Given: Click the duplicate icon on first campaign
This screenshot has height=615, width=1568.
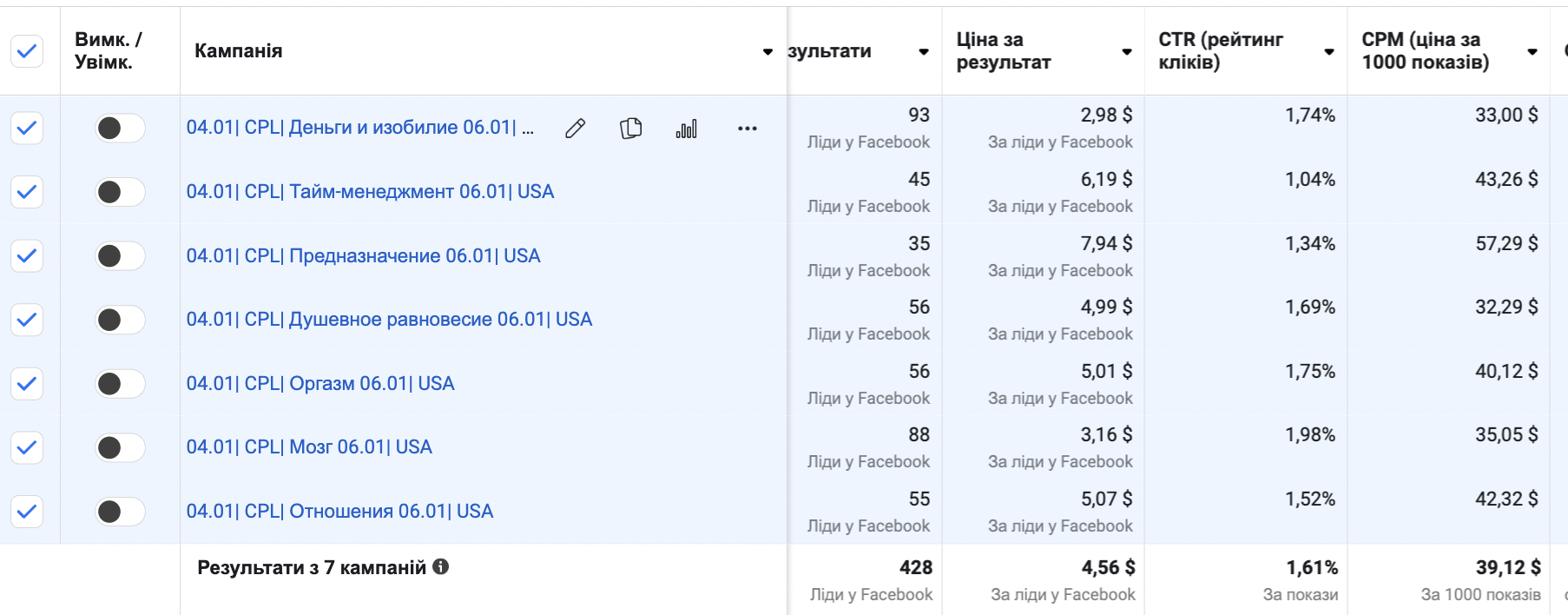Looking at the screenshot, I should click(630, 129).
